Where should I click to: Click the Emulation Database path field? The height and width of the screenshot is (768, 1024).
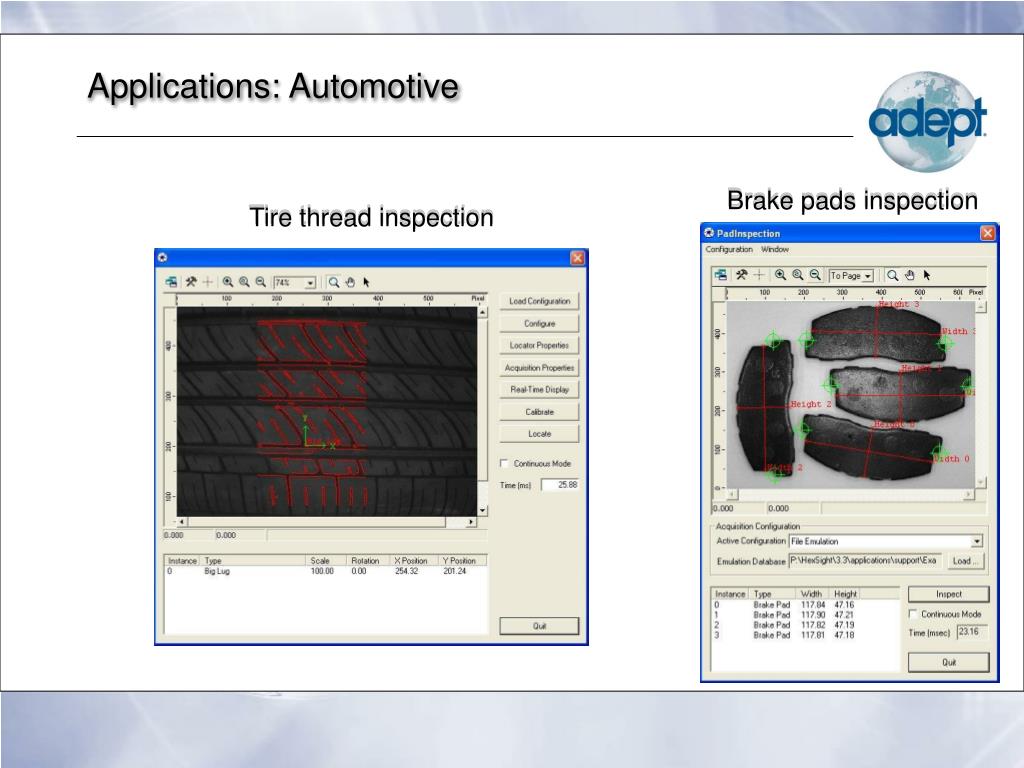[865, 560]
